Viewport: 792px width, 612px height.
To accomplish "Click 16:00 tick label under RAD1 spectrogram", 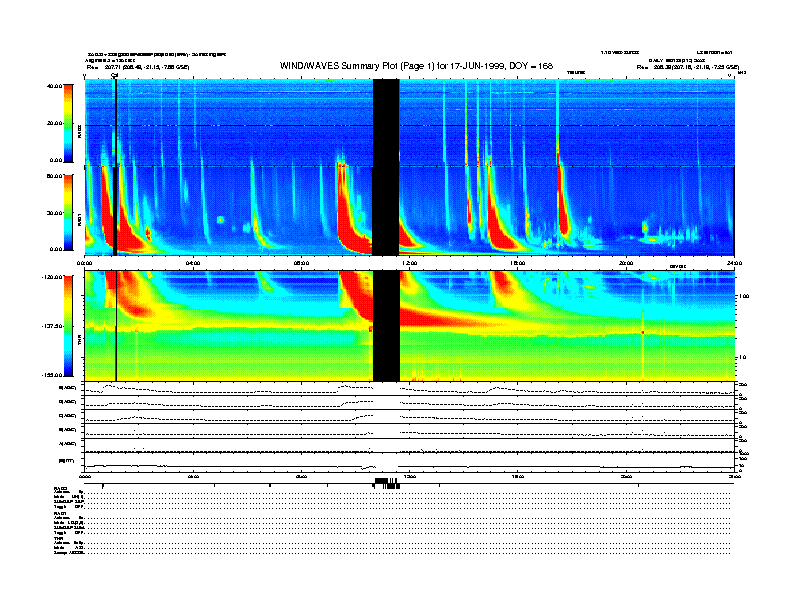I will 518,263.
